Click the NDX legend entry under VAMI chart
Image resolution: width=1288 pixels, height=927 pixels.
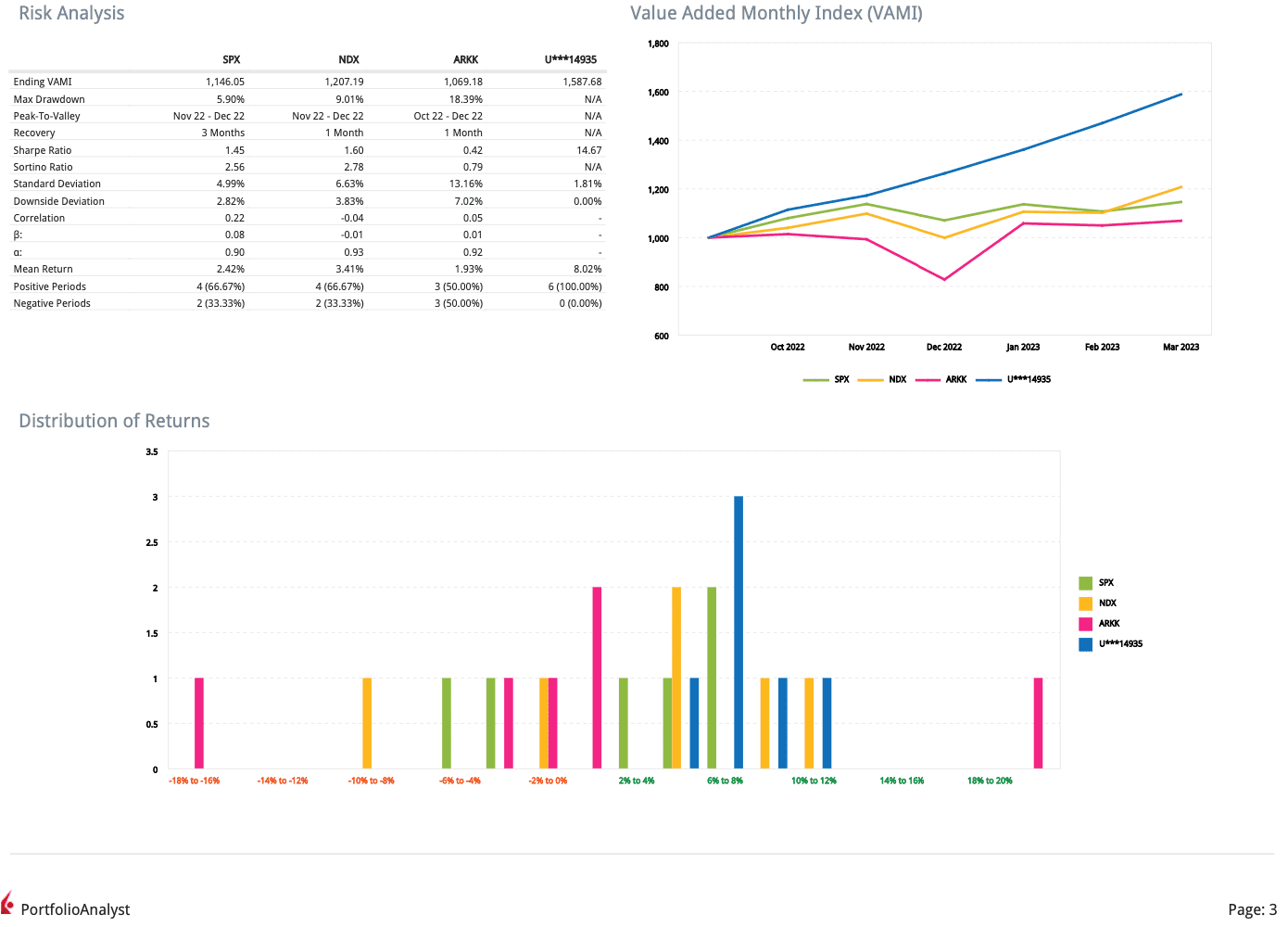882,379
